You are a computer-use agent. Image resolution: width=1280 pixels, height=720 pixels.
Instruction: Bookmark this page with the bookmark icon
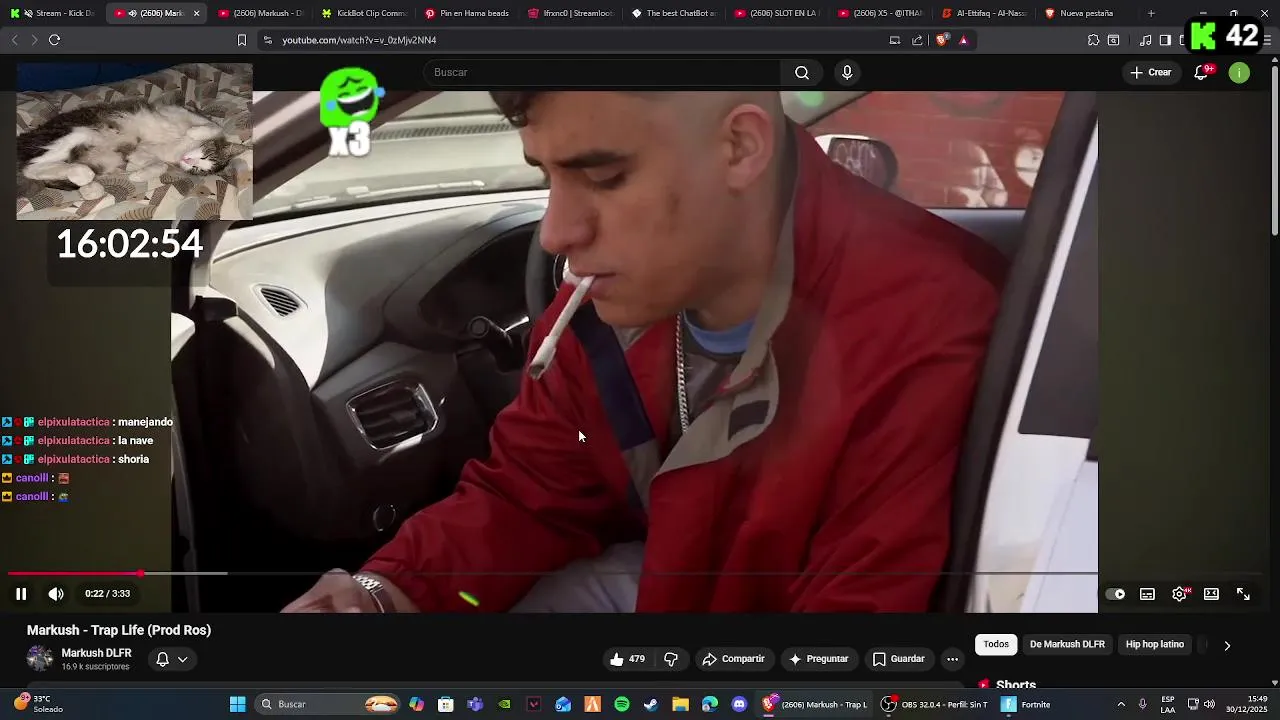coord(241,40)
